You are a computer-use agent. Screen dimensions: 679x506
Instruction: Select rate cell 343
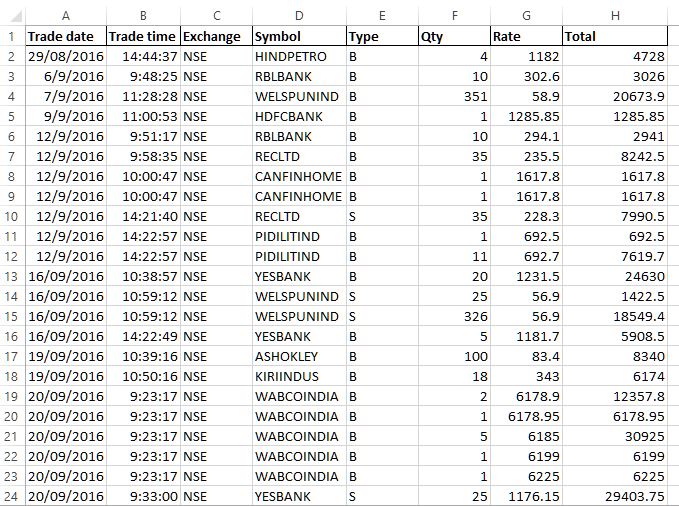pos(527,376)
